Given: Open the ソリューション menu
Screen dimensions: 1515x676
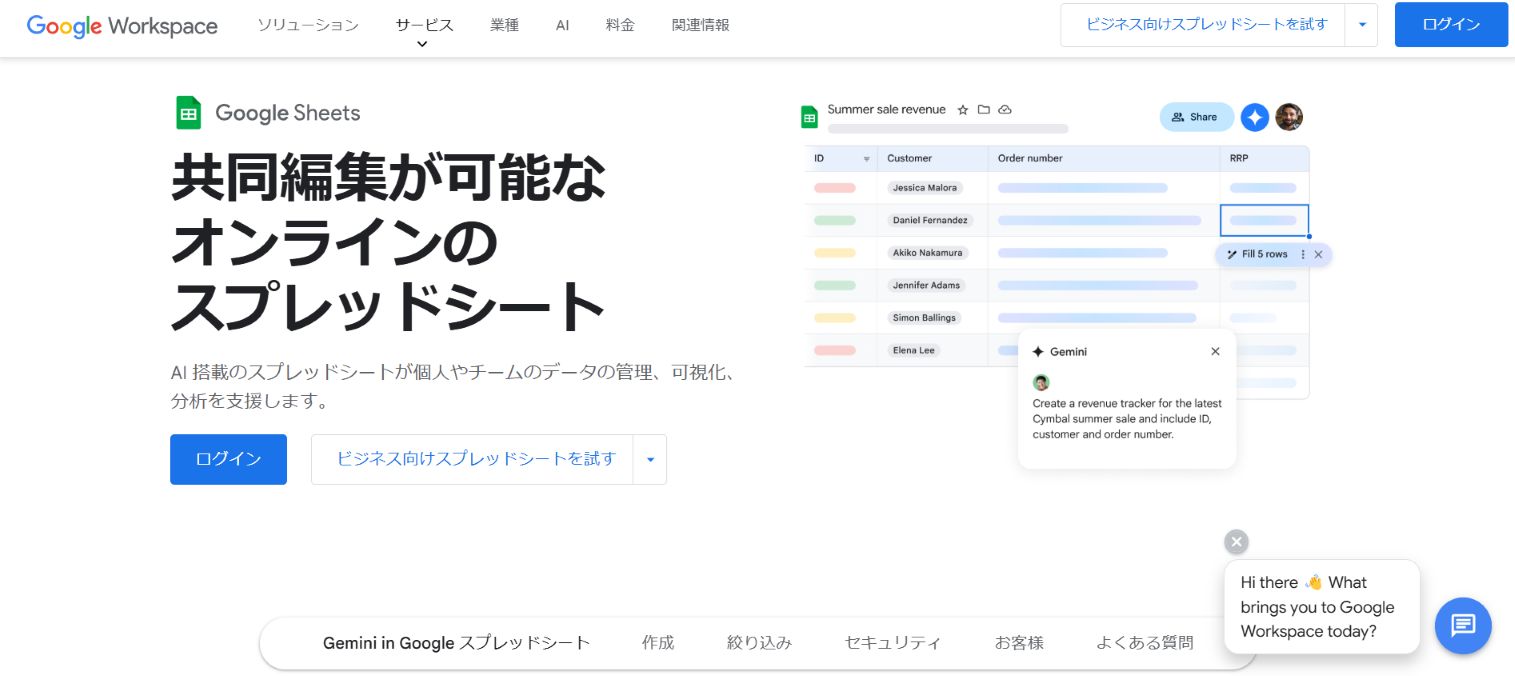Looking at the screenshot, I should (x=308, y=25).
